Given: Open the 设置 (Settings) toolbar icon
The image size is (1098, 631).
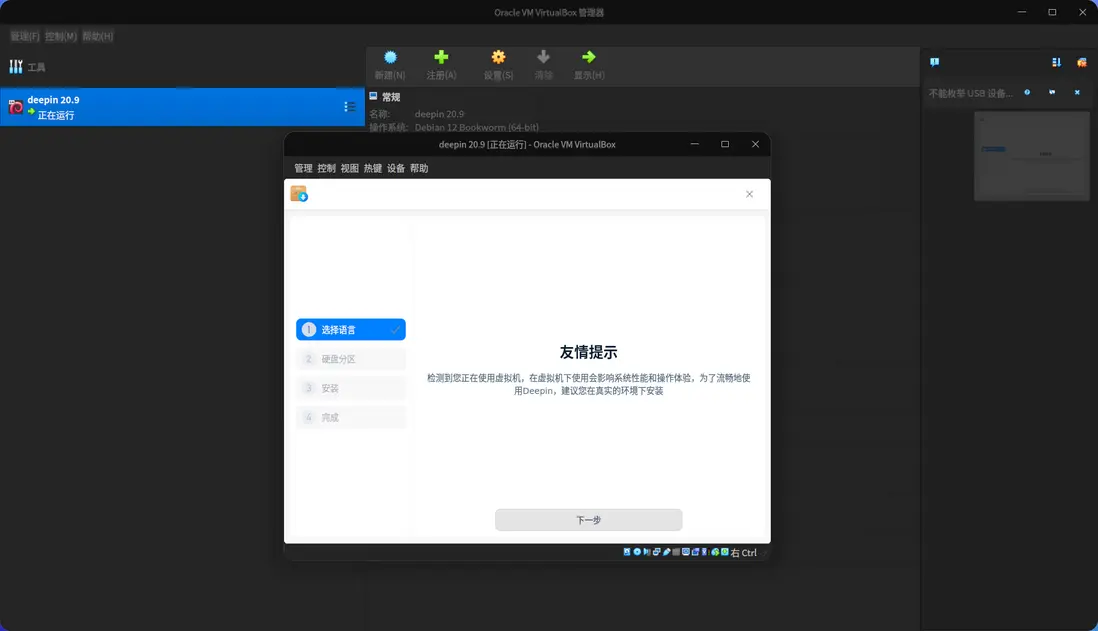Looking at the screenshot, I should point(497,62).
